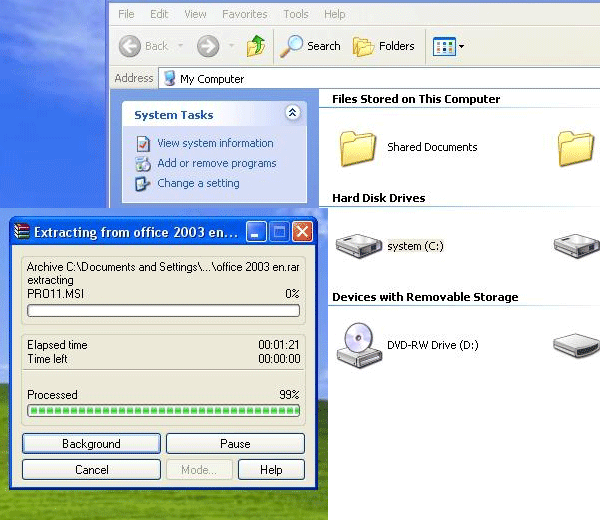
Task: Select the hard drive right of system (C:)
Action: click(577, 246)
